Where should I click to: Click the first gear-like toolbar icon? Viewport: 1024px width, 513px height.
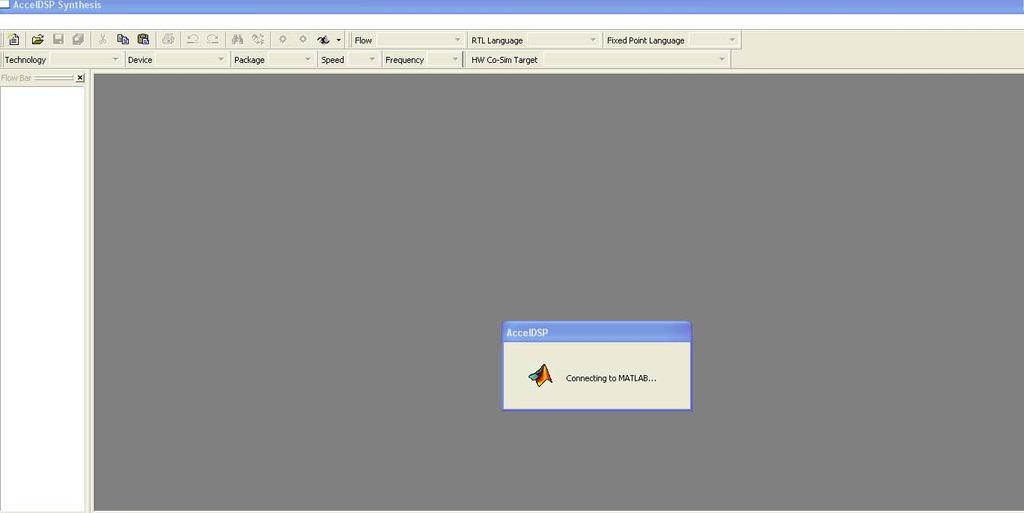282,40
